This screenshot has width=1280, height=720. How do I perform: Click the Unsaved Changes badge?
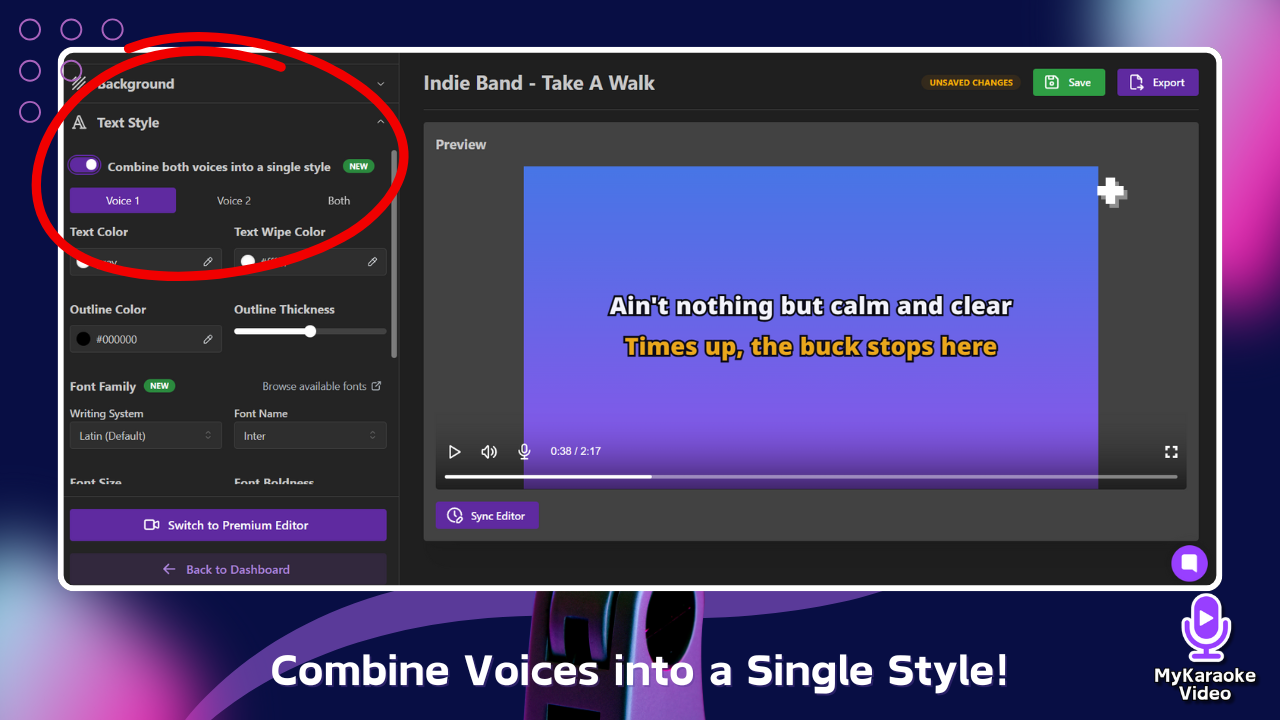pyautogui.click(x=971, y=83)
